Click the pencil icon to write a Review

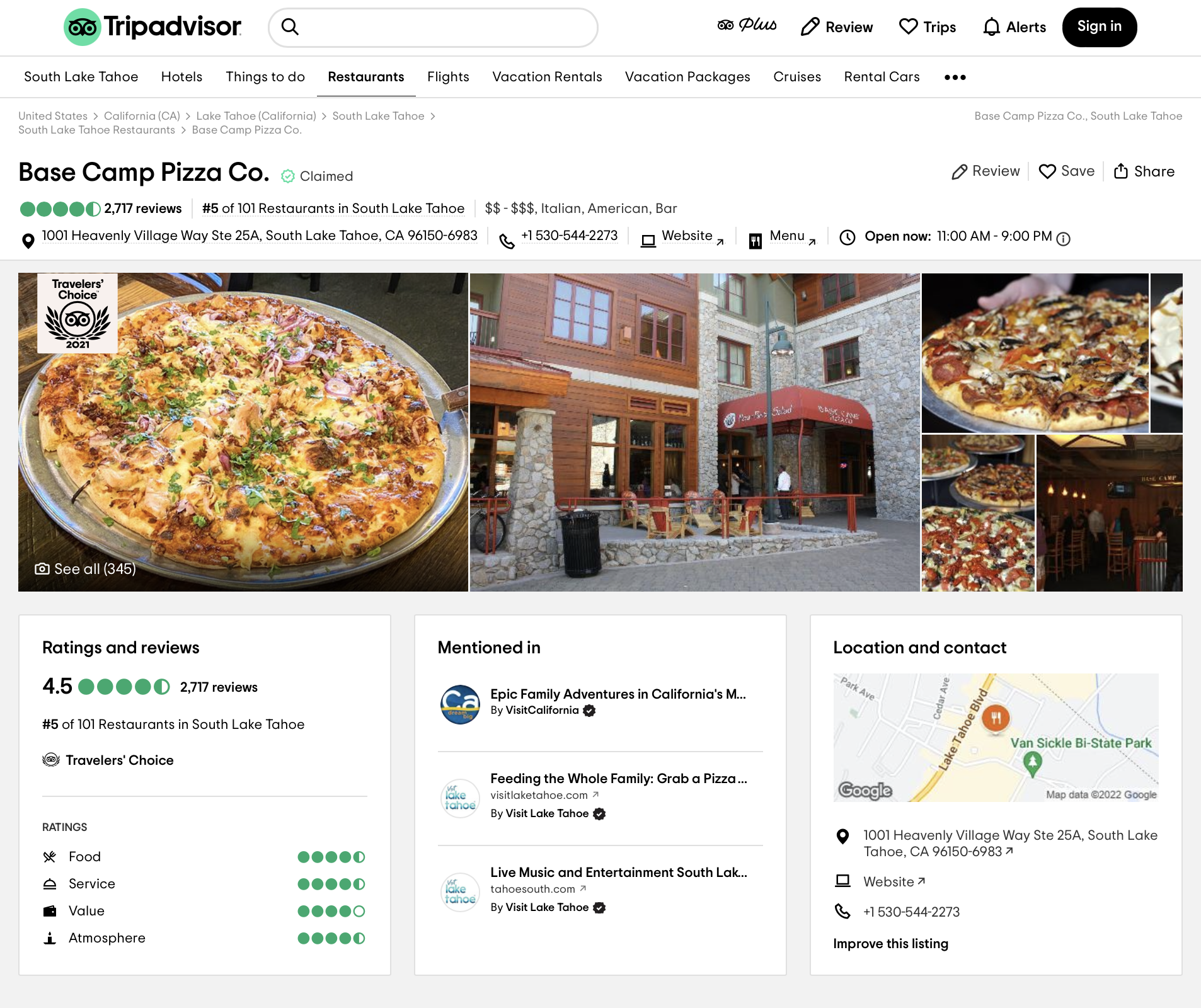[960, 171]
